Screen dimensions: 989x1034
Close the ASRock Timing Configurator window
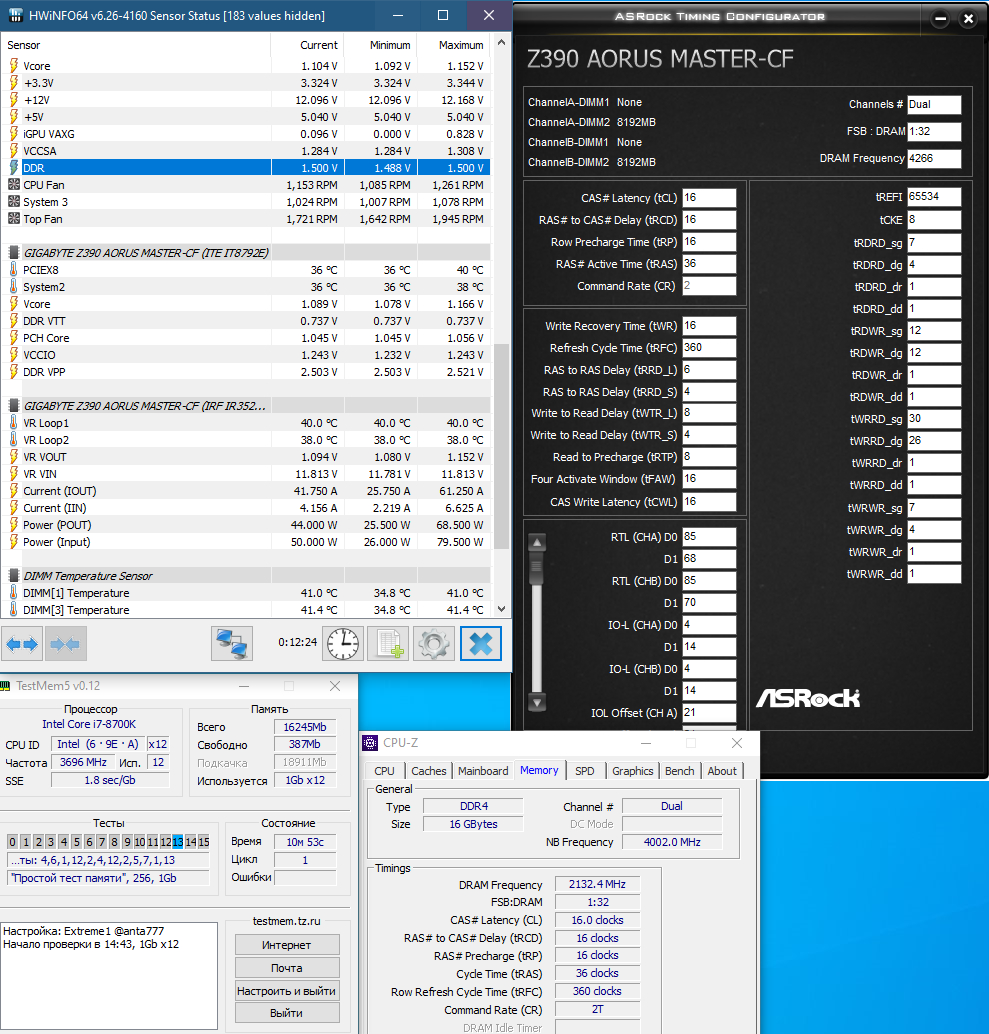(968, 18)
